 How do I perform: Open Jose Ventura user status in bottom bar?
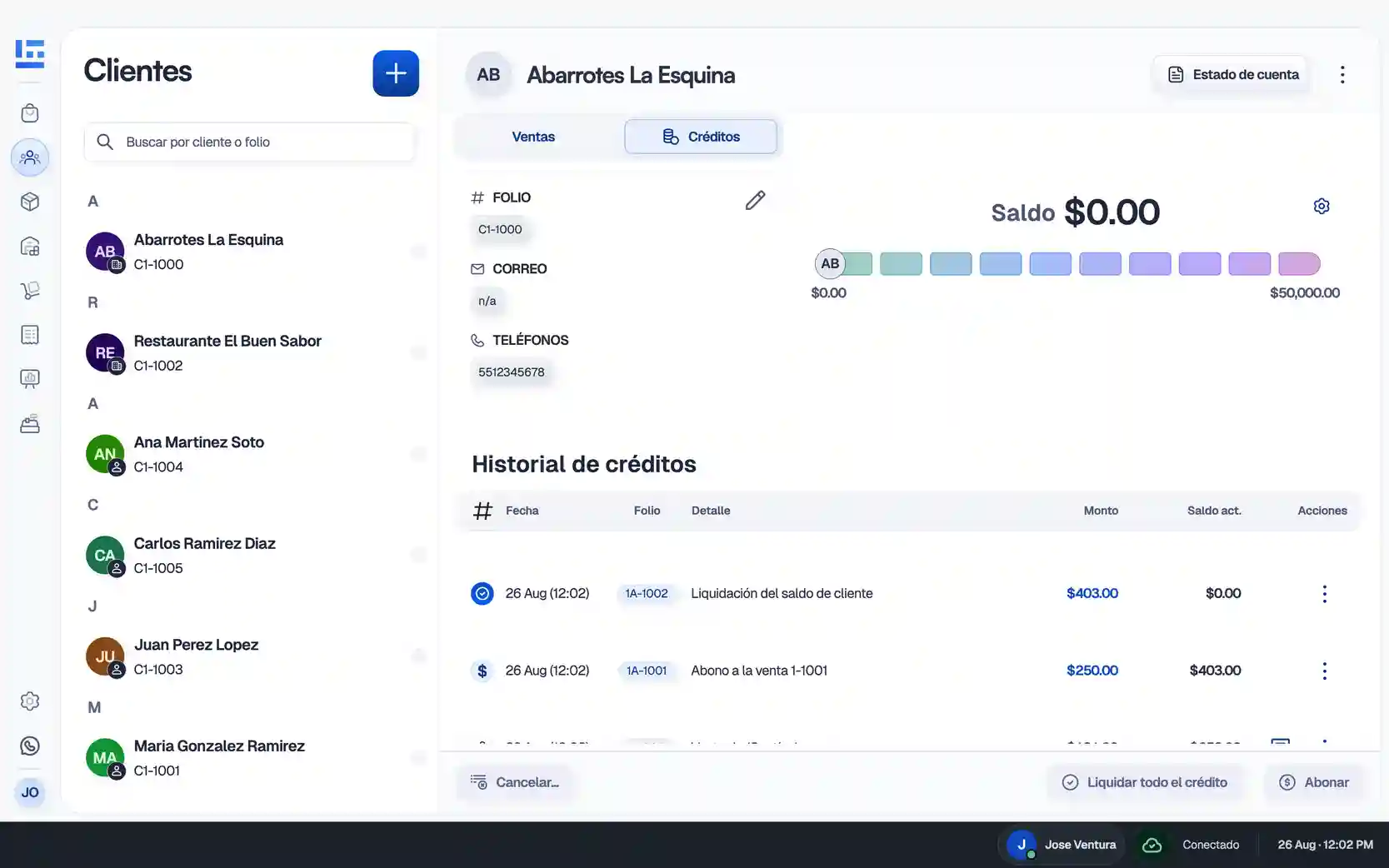click(1063, 845)
